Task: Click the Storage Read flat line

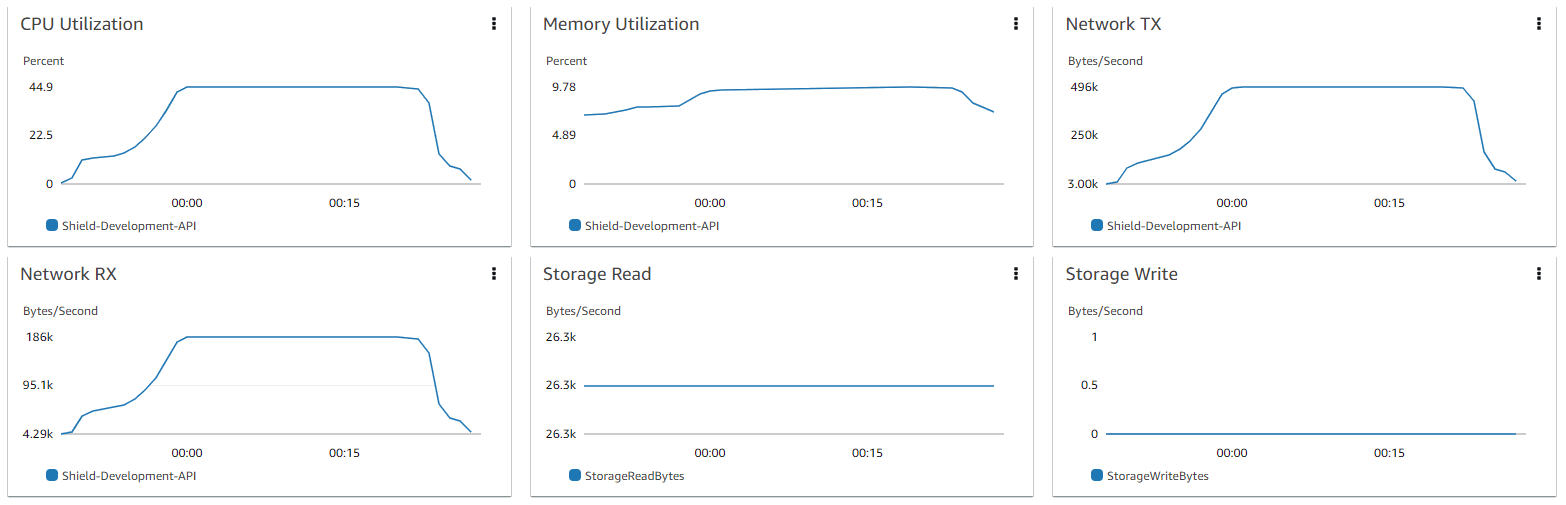Action: 790,385
